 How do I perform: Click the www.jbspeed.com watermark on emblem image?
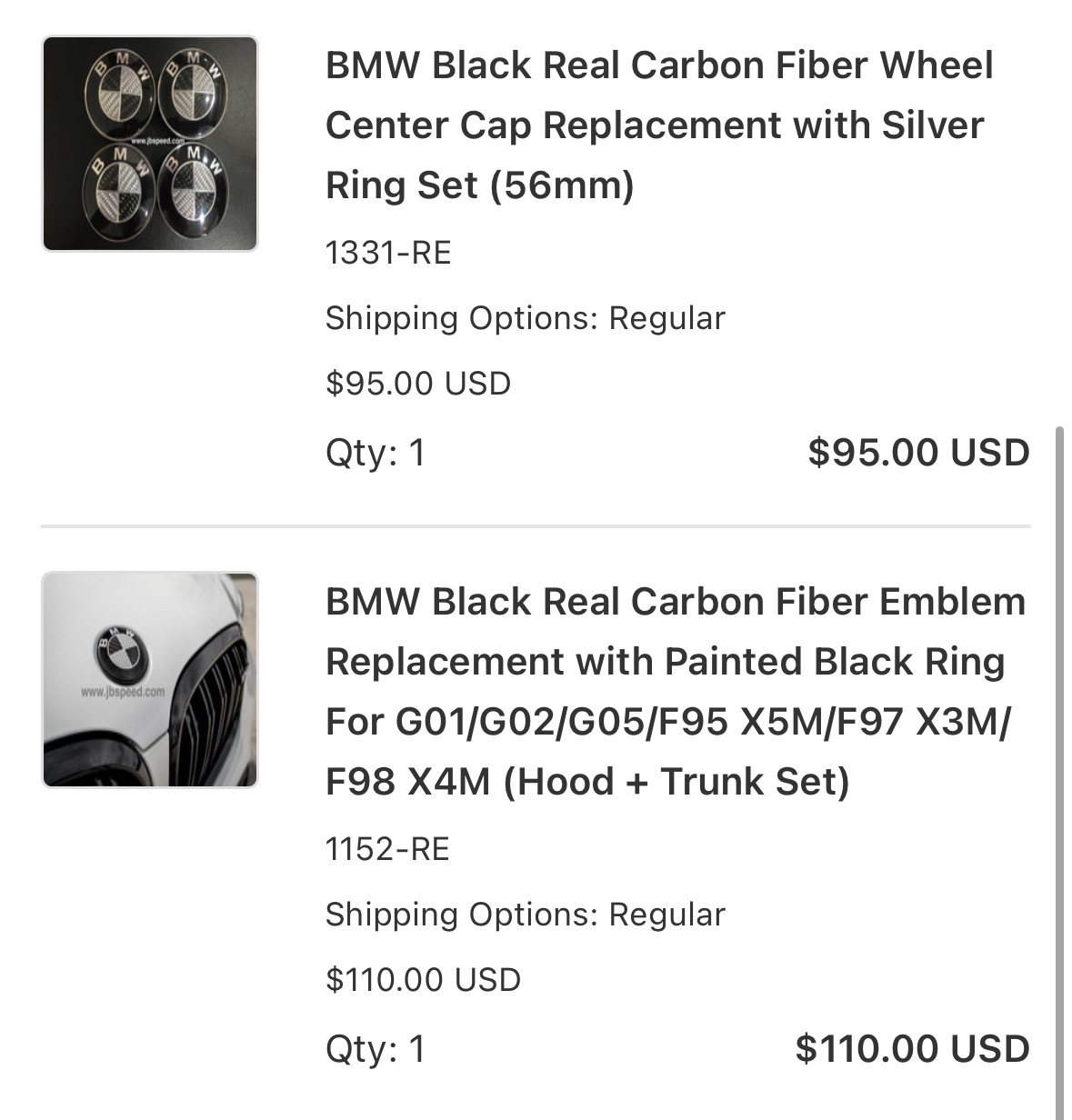[x=123, y=691]
